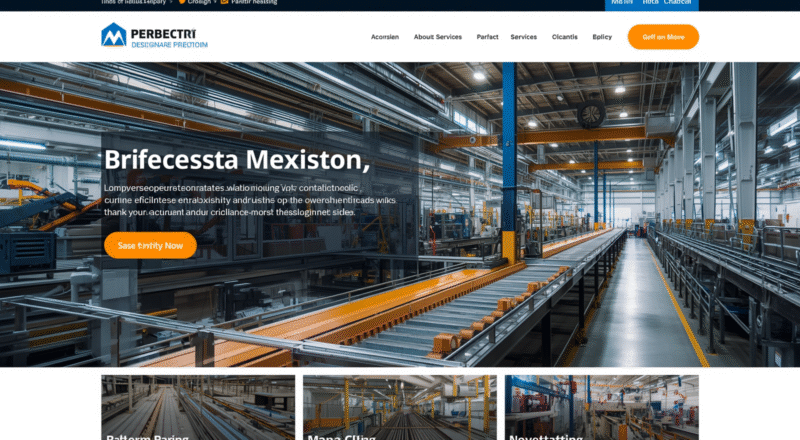
Task: Select the Parfact menu item
Action: pos(487,37)
